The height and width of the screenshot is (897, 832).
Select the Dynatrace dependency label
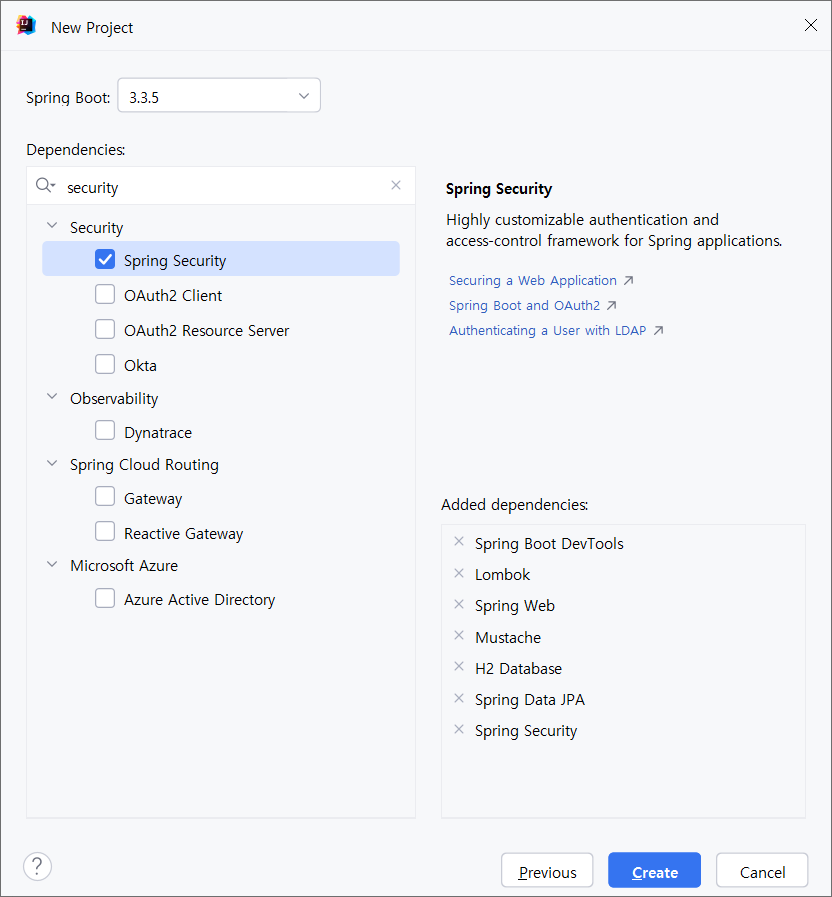coord(158,432)
